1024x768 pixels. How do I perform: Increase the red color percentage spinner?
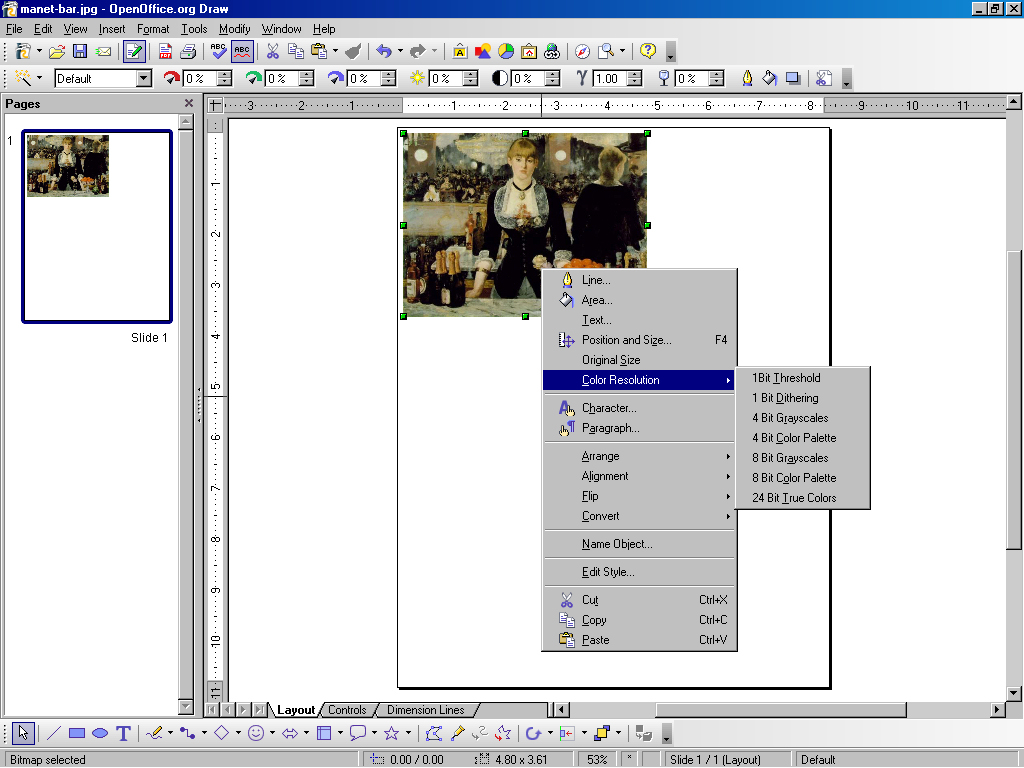point(224,74)
